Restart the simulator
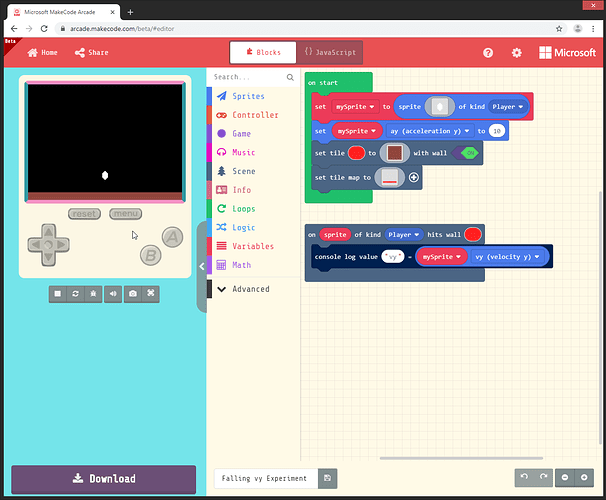606x500 pixels. [75, 294]
